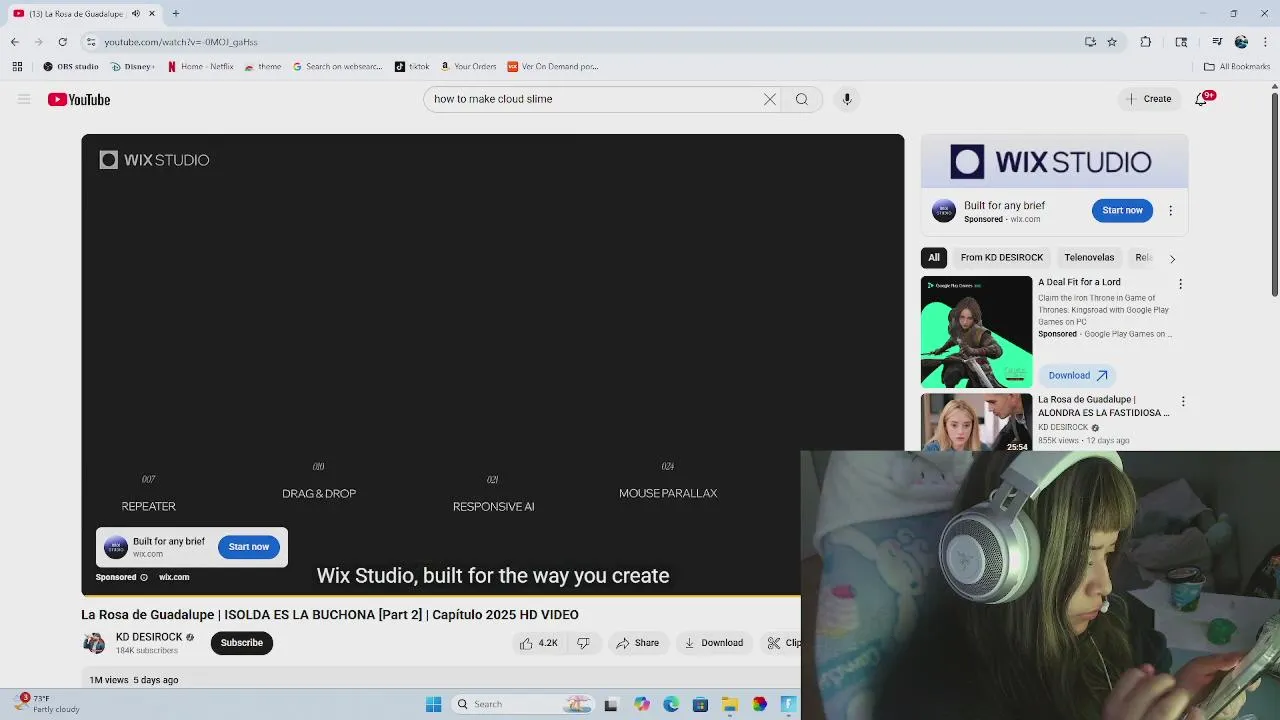Open the Chrome apps grid shortcut
Image resolution: width=1280 pixels, height=720 pixels.
tap(17, 67)
